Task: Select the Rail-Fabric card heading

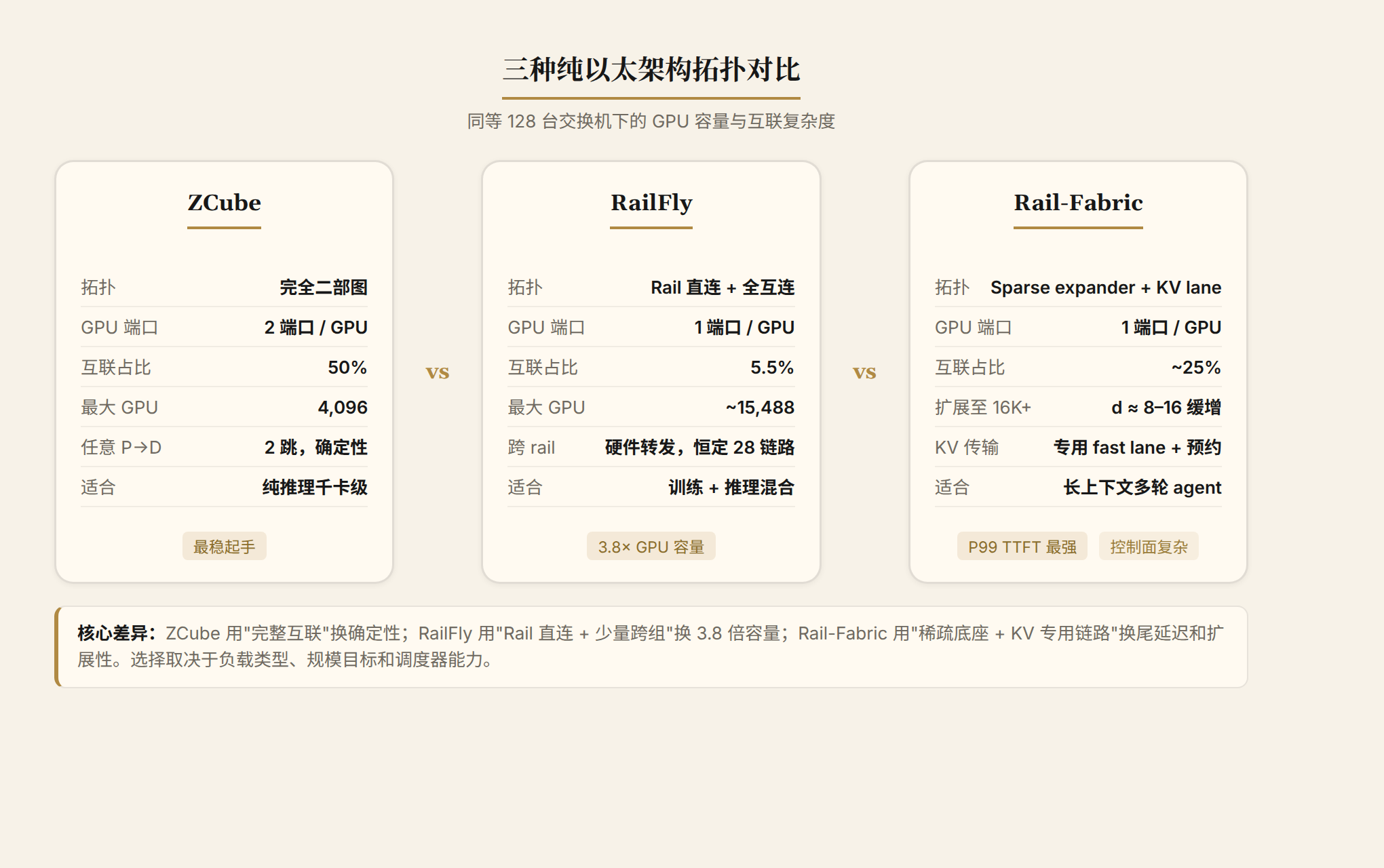Action: tap(1078, 202)
